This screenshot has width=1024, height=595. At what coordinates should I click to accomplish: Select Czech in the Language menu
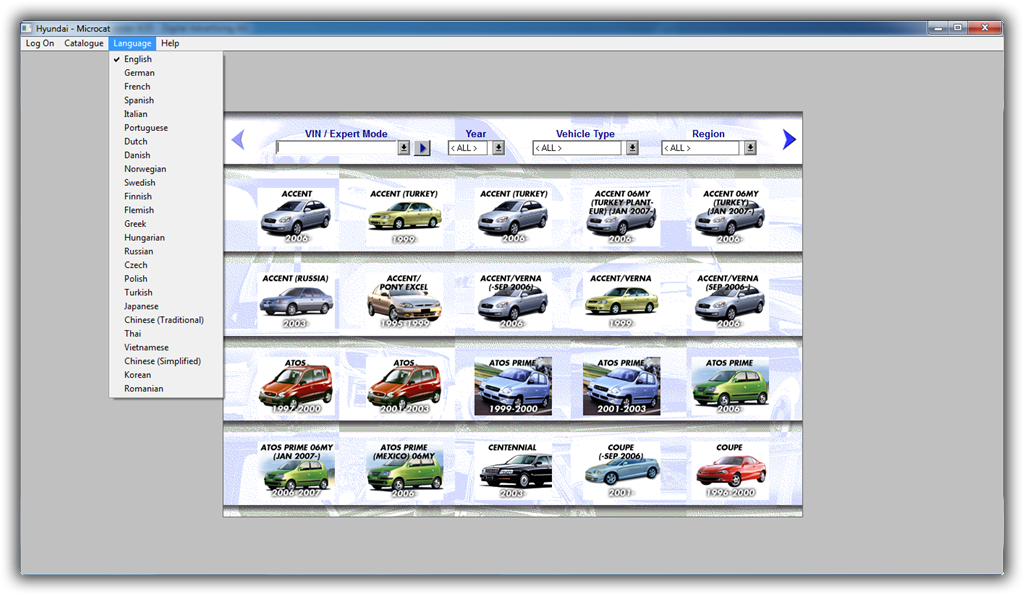tap(166, 265)
